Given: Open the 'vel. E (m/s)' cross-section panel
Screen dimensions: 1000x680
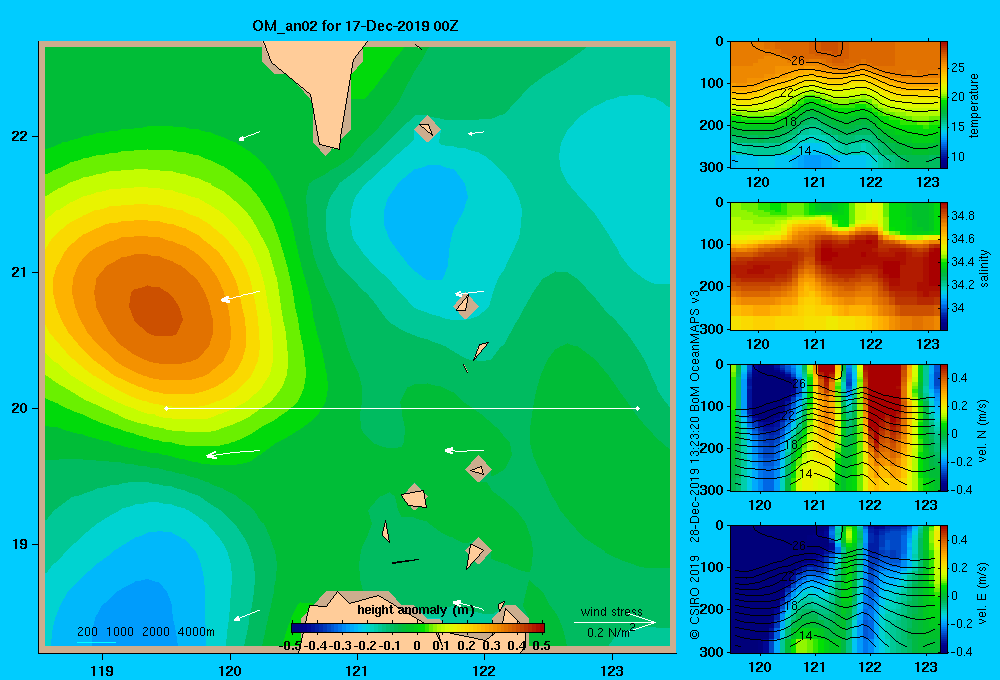Looking at the screenshot, I should coord(834,589).
